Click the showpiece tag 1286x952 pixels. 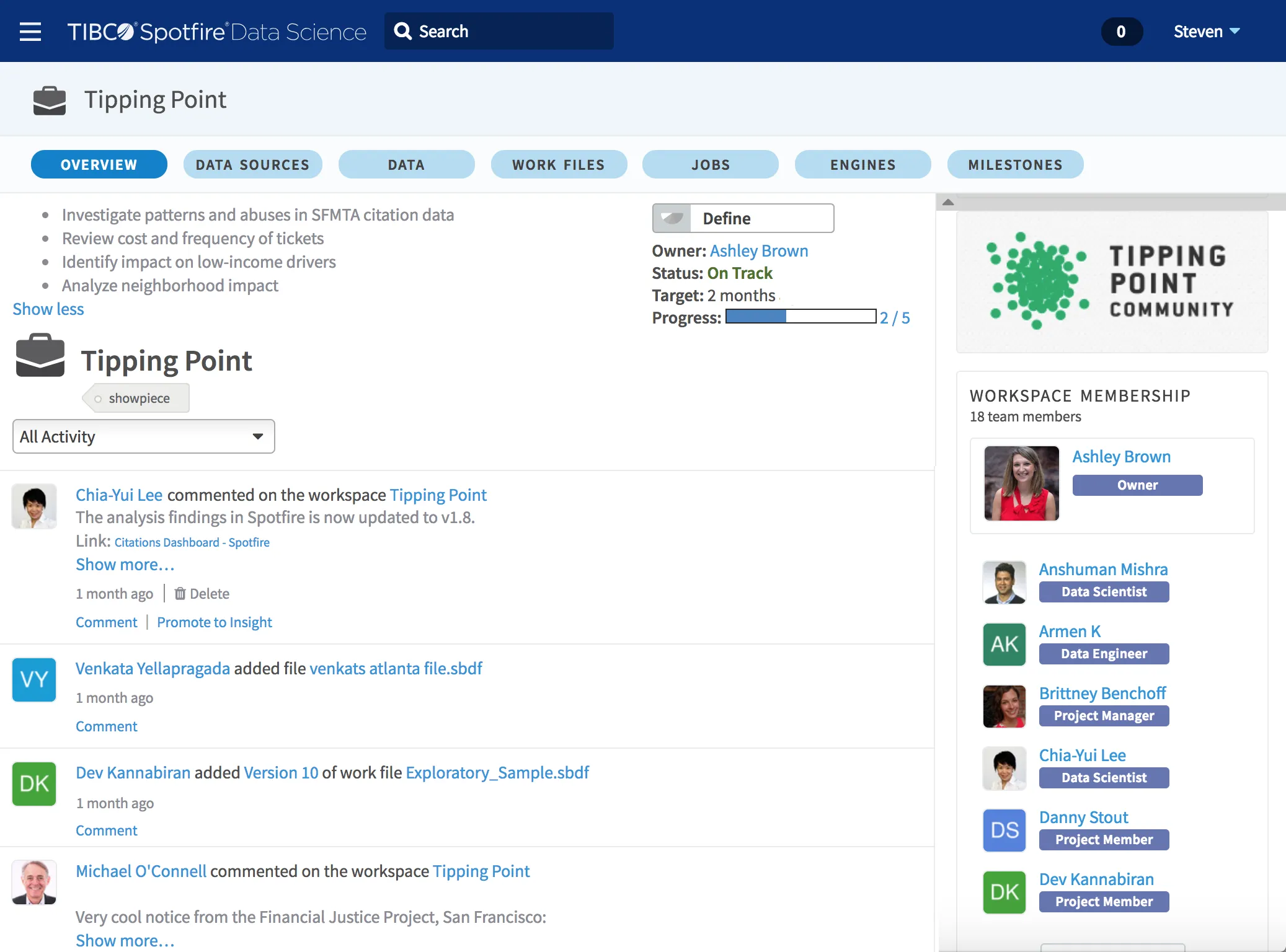(136, 398)
